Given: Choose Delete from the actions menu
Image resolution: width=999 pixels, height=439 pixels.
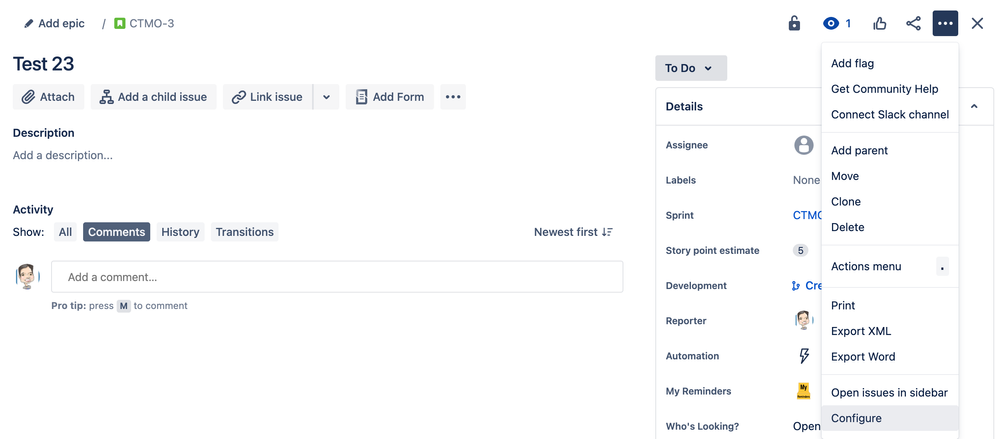Looking at the screenshot, I should pyautogui.click(x=890, y=227).
